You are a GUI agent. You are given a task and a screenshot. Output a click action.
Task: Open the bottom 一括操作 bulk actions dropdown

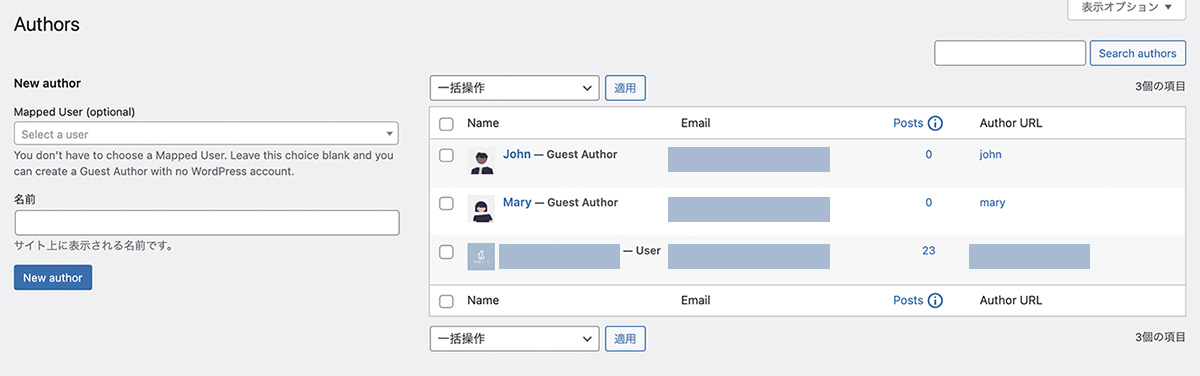514,339
